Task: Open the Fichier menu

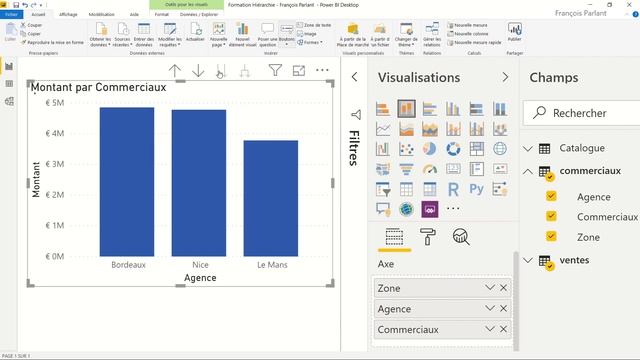Action: pos(11,14)
